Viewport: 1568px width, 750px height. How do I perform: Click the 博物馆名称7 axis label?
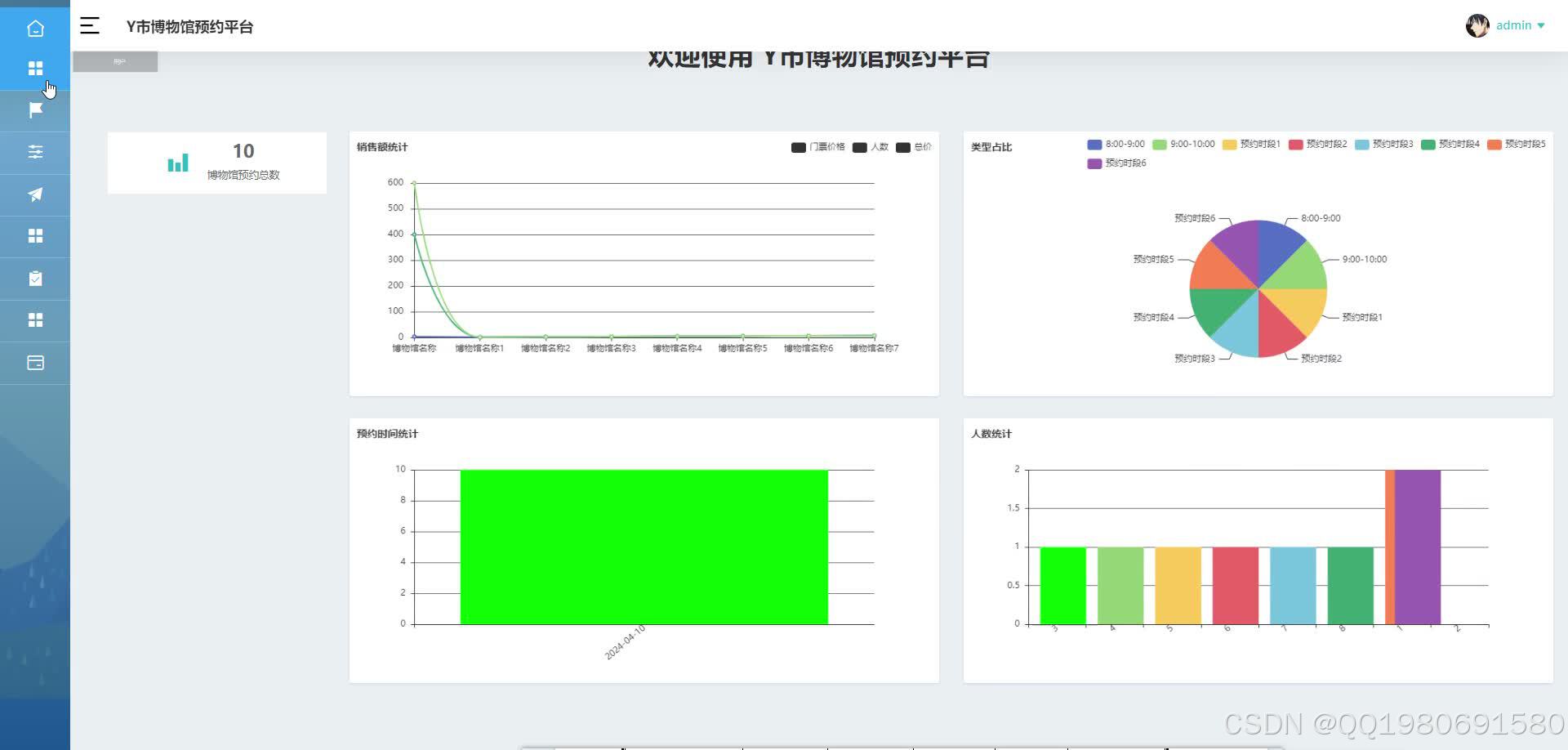(x=874, y=349)
